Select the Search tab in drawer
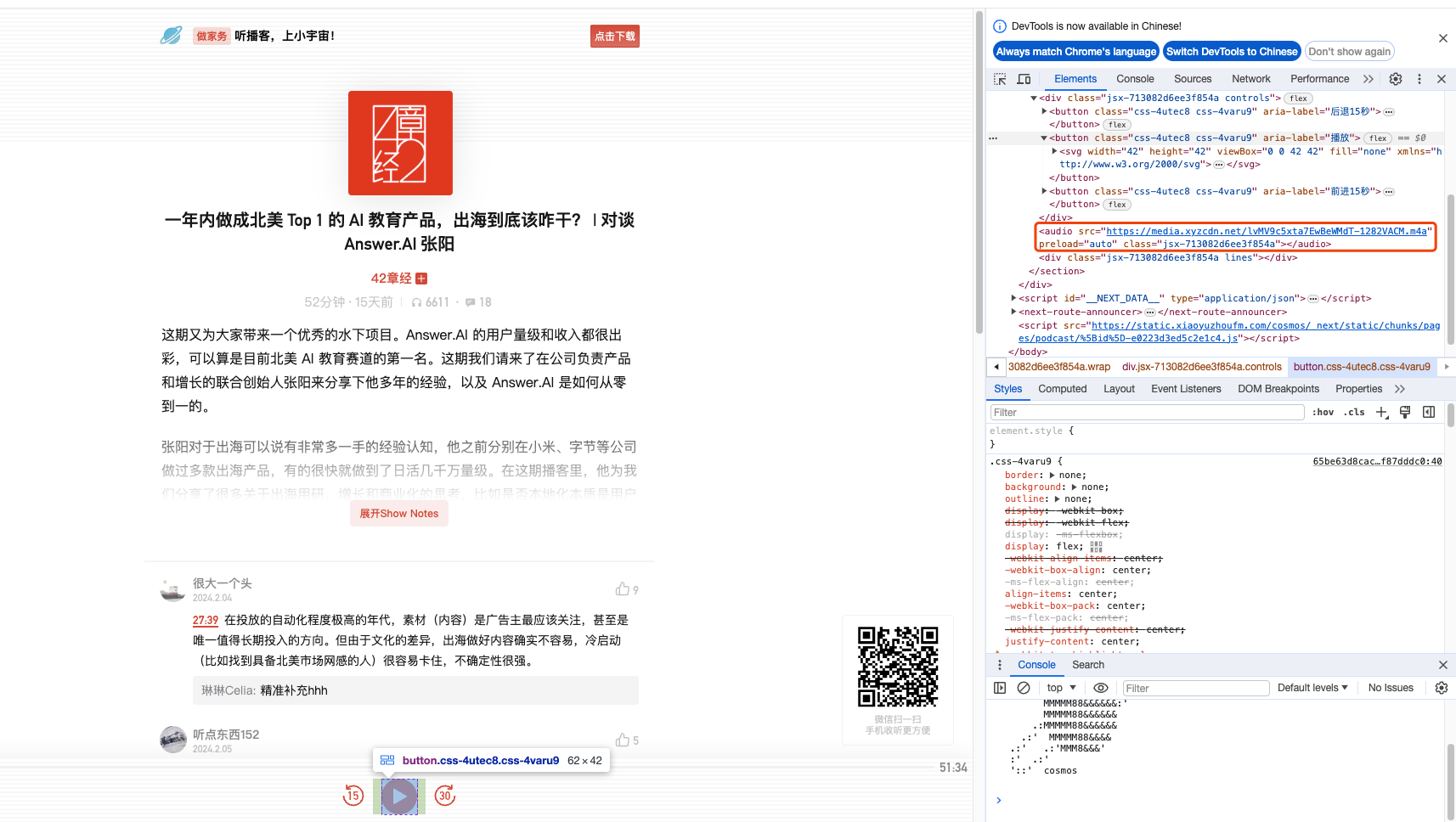 (x=1088, y=665)
